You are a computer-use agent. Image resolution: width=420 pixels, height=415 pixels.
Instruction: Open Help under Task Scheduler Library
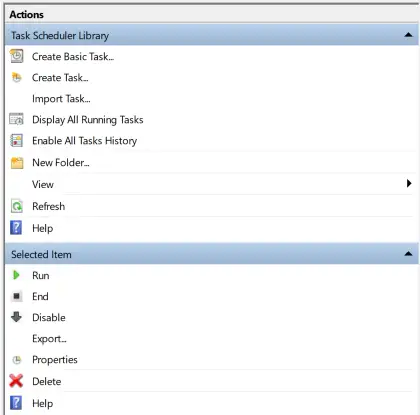43,228
